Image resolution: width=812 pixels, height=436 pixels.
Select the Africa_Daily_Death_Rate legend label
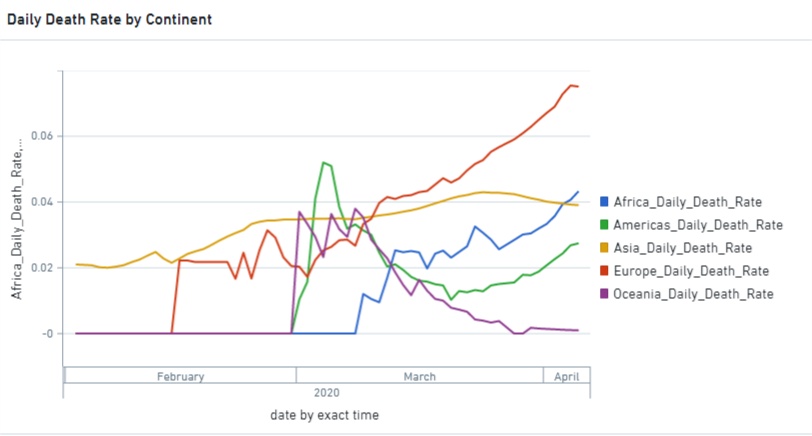tap(688, 202)
